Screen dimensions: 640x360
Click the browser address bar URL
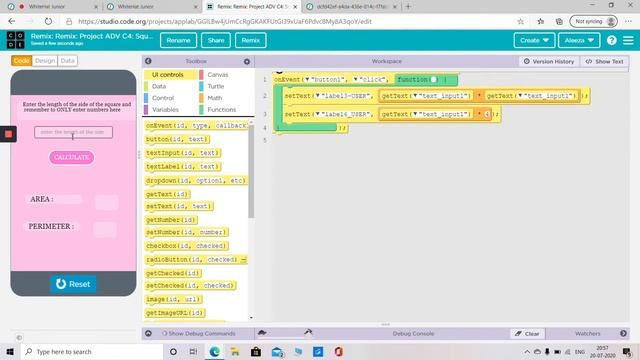pos(224,21)
